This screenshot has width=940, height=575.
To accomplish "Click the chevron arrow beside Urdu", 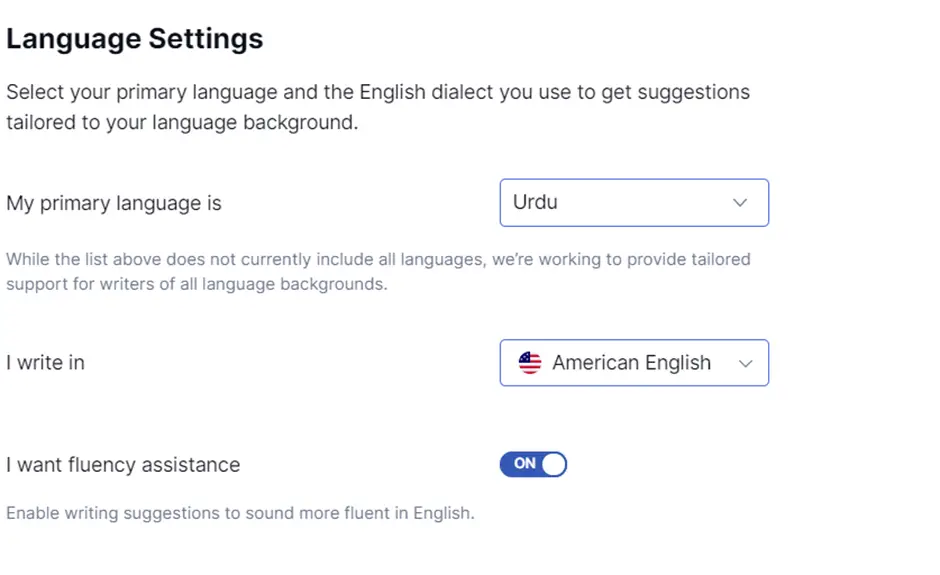I will tap(740, 203).
